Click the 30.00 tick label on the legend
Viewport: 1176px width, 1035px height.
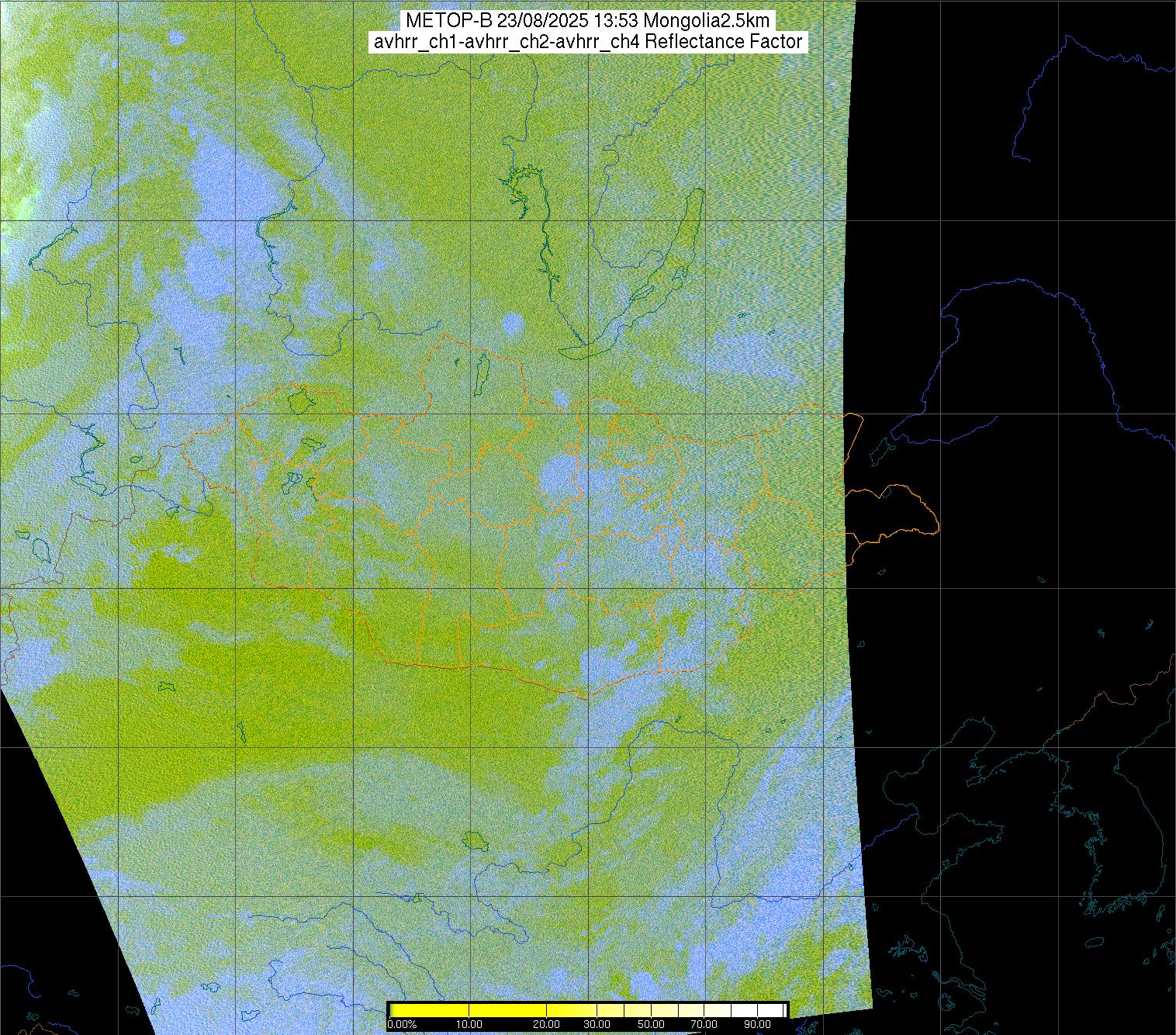click(x=596, y=1024)
